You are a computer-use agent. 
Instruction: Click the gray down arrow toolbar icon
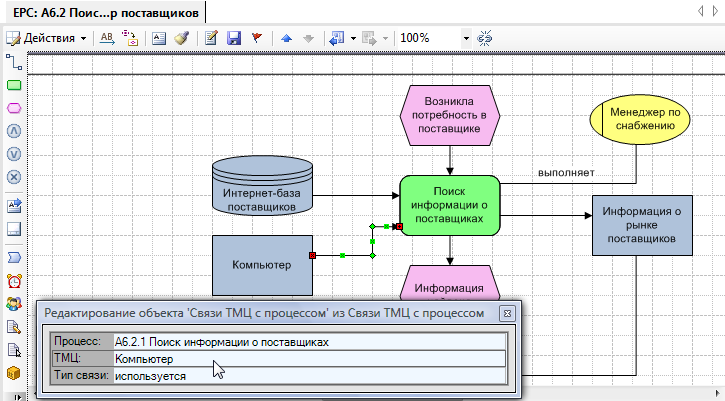308,38
